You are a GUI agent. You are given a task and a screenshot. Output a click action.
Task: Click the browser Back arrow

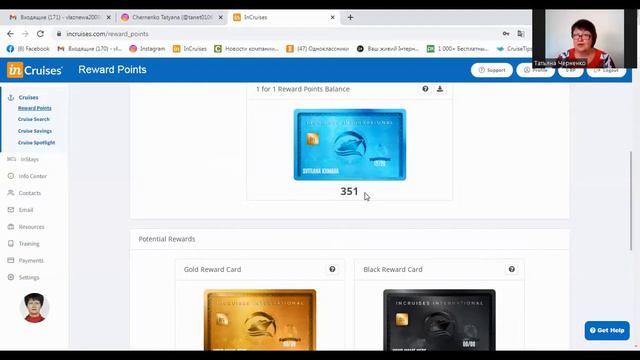click(10, 34)
